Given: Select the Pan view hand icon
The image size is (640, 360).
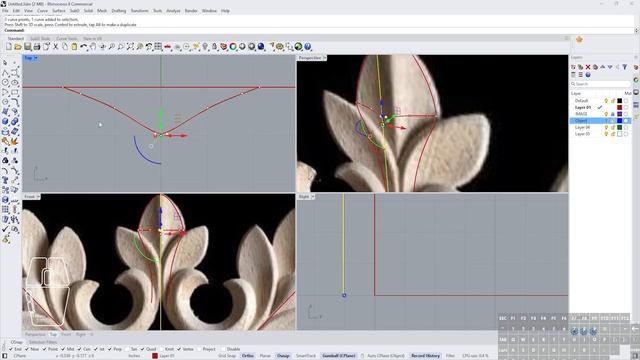Looking at the screenshot, I should click(x=93, y=47).
